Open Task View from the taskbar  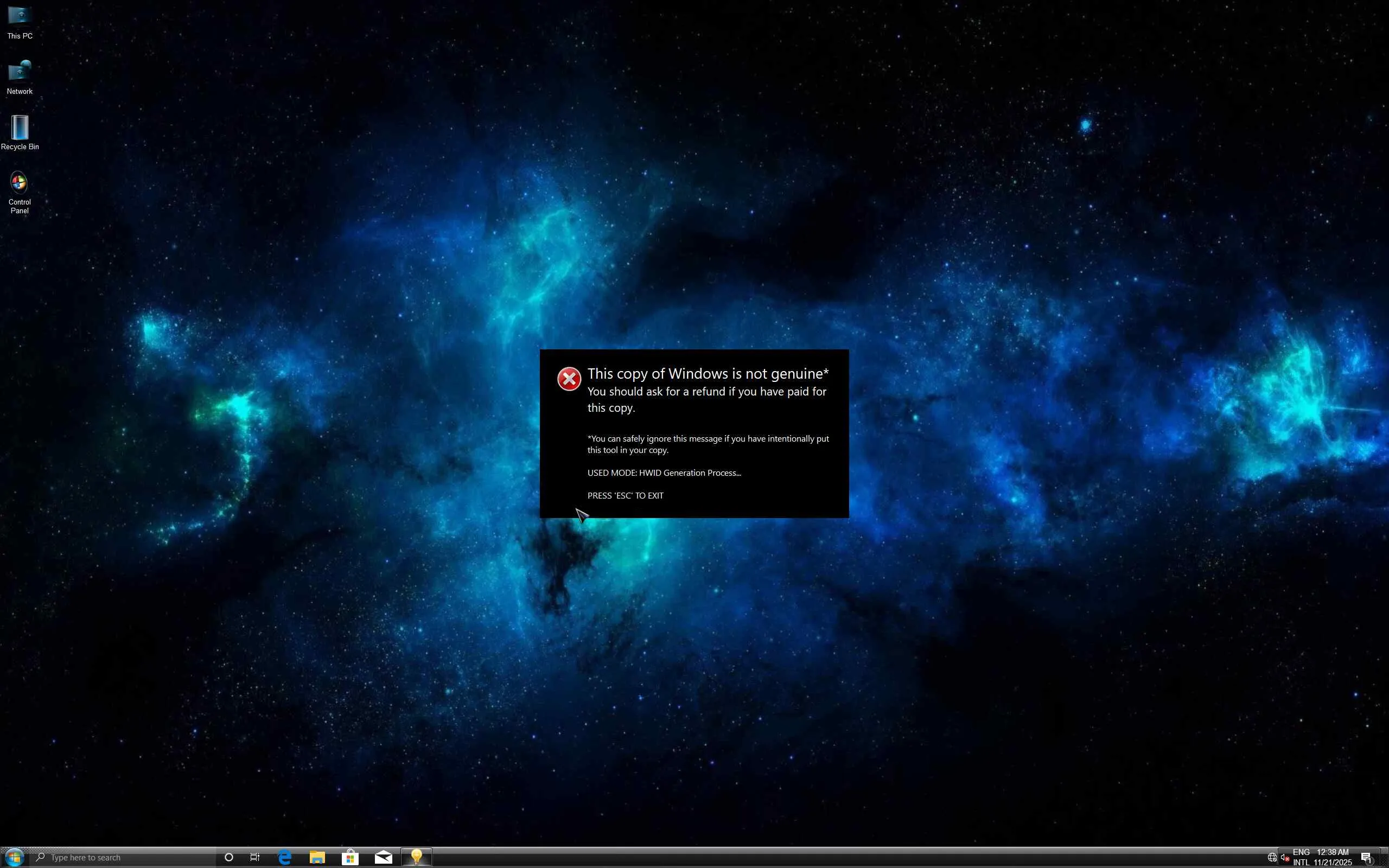tap(255, 857)
